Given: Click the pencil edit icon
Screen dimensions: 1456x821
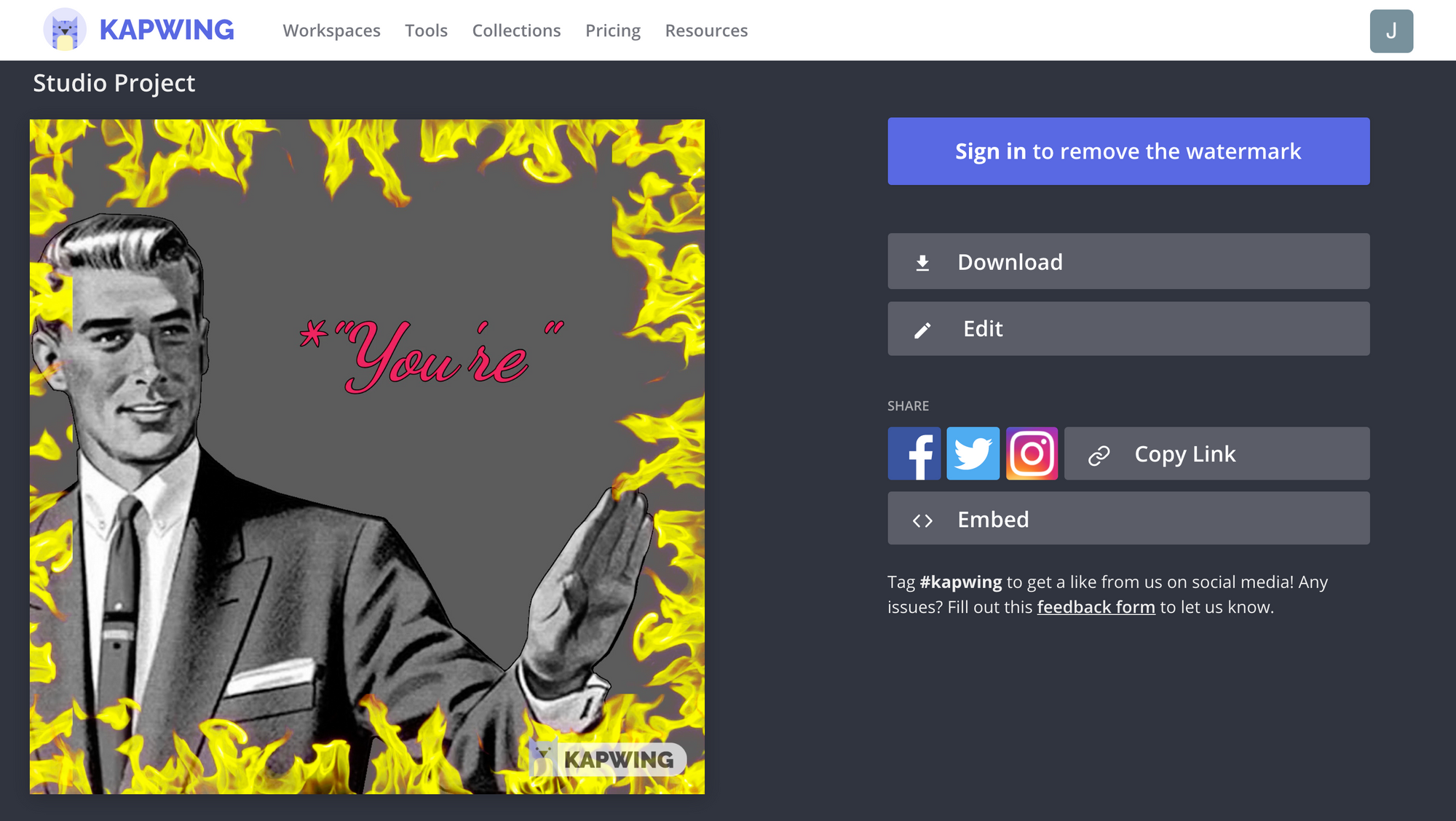Looking at the screenshot, I should (922, 330).
